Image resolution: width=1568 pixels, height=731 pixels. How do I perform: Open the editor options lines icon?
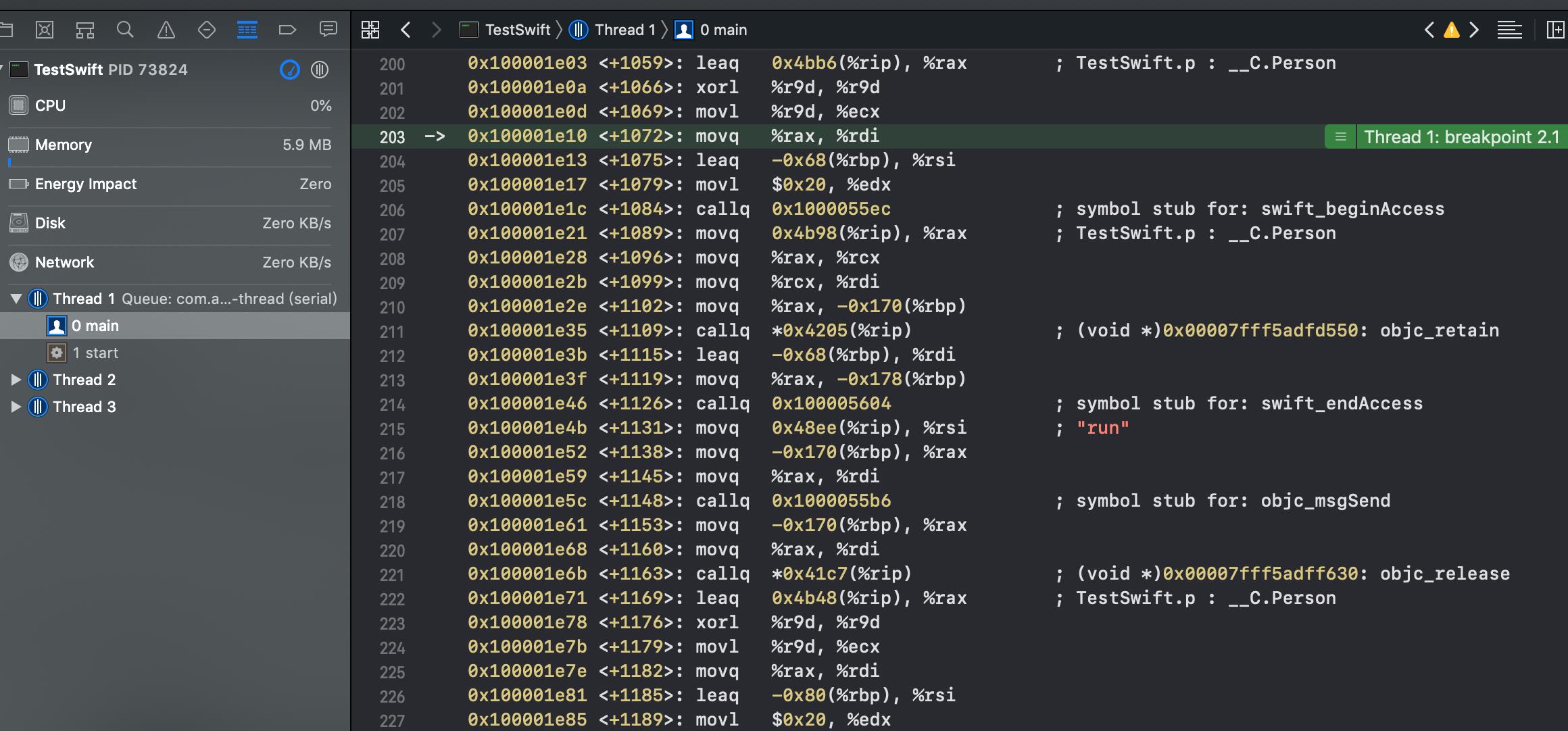click(1510, 30)
